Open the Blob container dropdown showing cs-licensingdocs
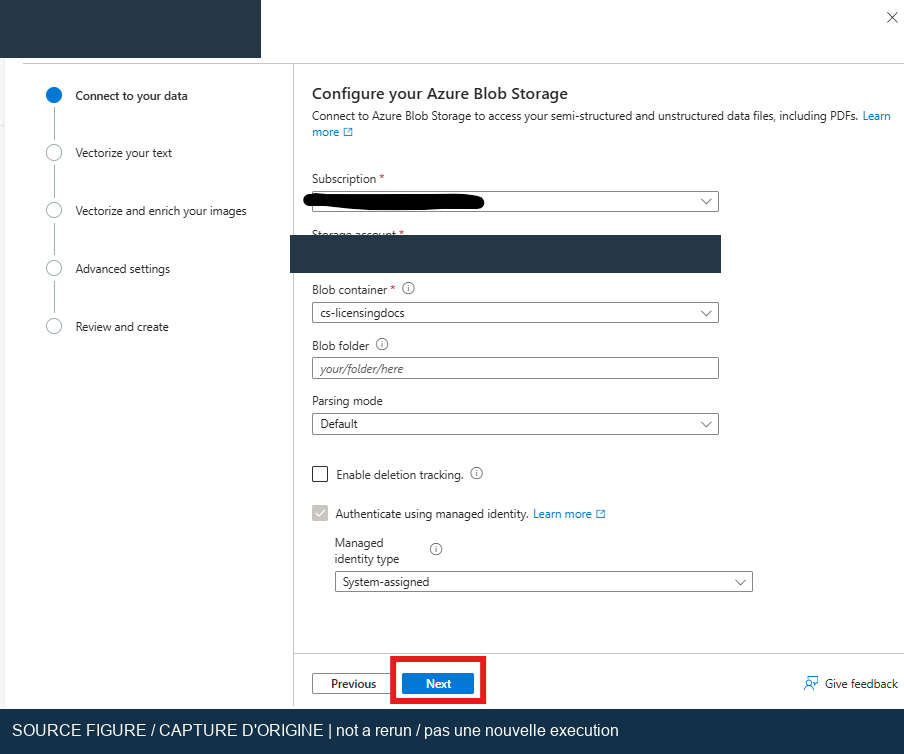904x754 pixels. coord(515,312)
